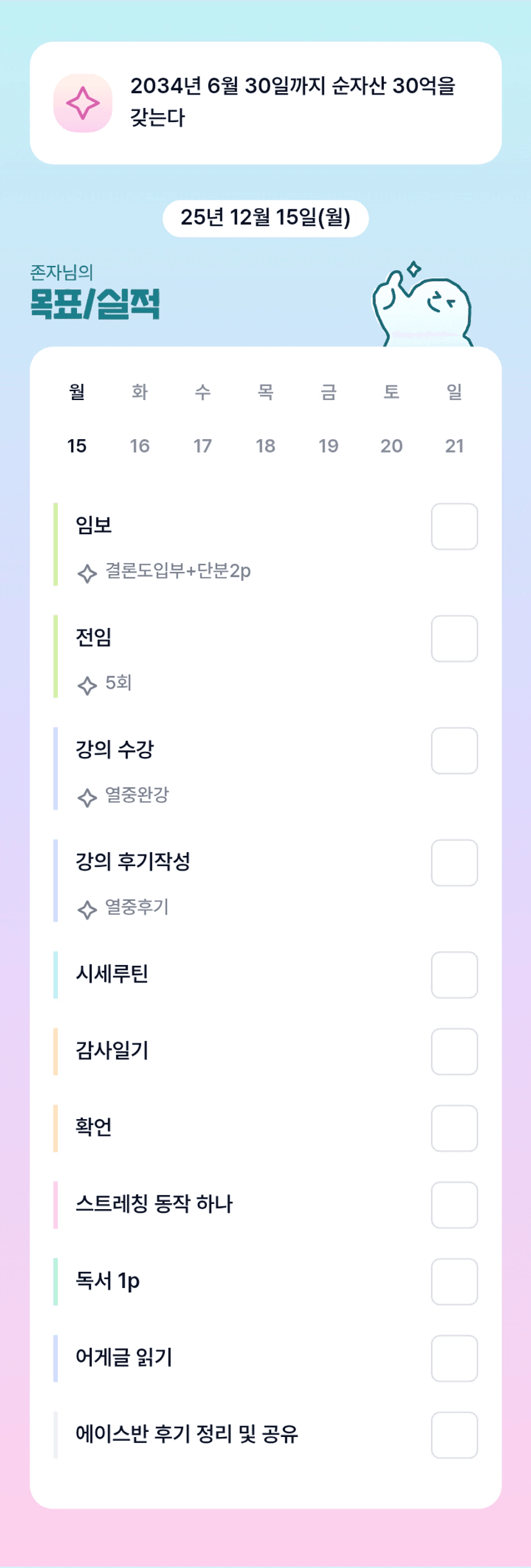Check the 임보 task checkbox
Viewport: 531px width, 1568px height.
click(454, 527)
